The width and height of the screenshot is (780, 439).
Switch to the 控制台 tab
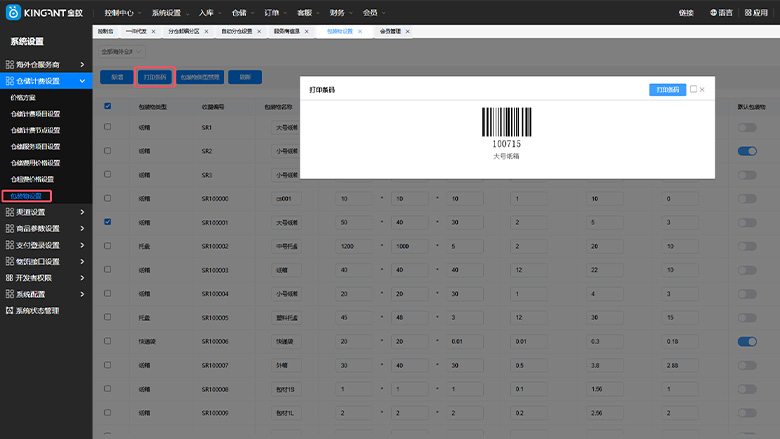tap(105, 31)
